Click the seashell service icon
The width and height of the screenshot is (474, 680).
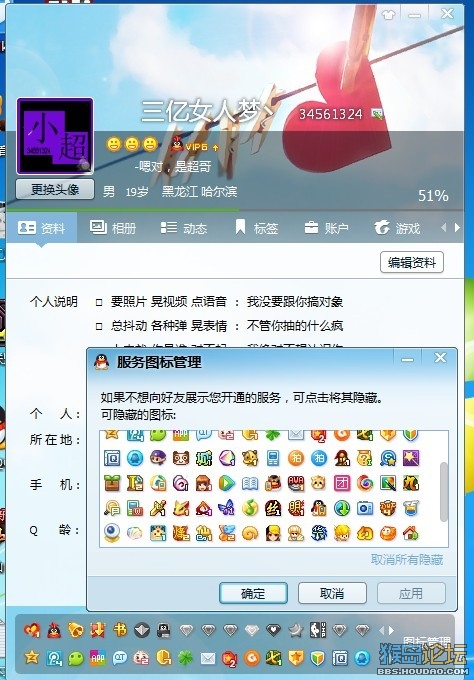135,533
